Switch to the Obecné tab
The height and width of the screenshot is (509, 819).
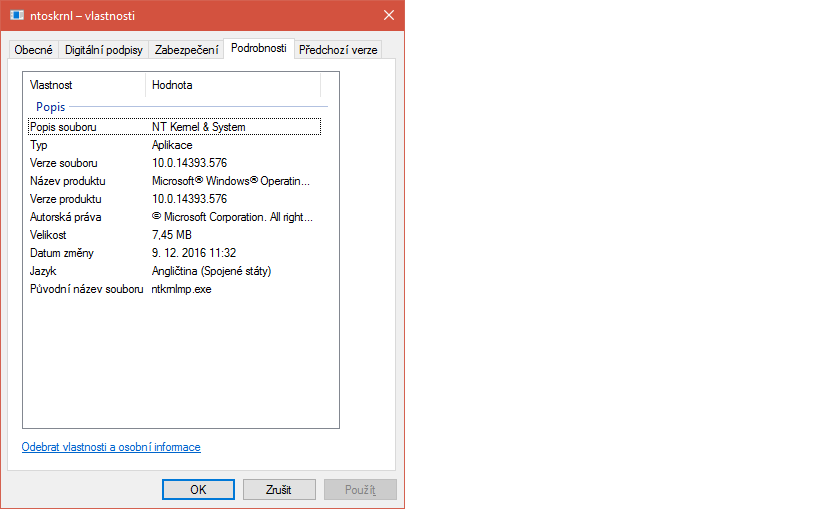[33, 50]
